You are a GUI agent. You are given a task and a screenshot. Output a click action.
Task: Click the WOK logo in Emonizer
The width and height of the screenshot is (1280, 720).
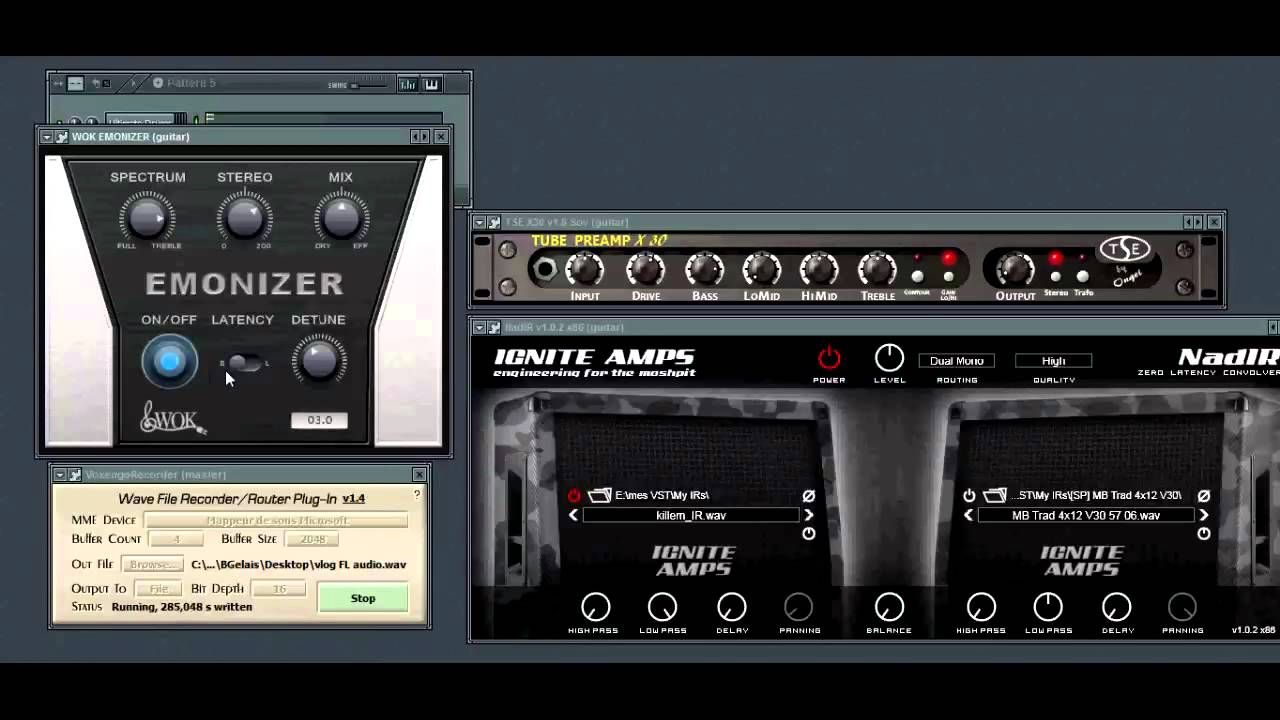[x=173, y=418]
